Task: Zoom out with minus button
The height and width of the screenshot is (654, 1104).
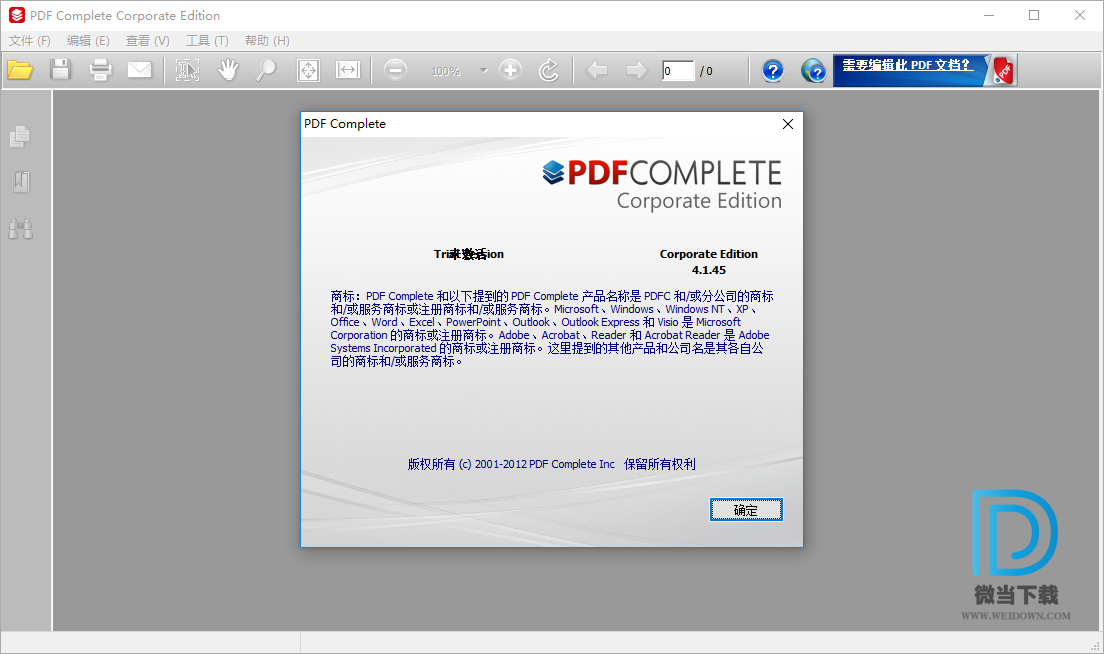Action: [x=396, y=70]
